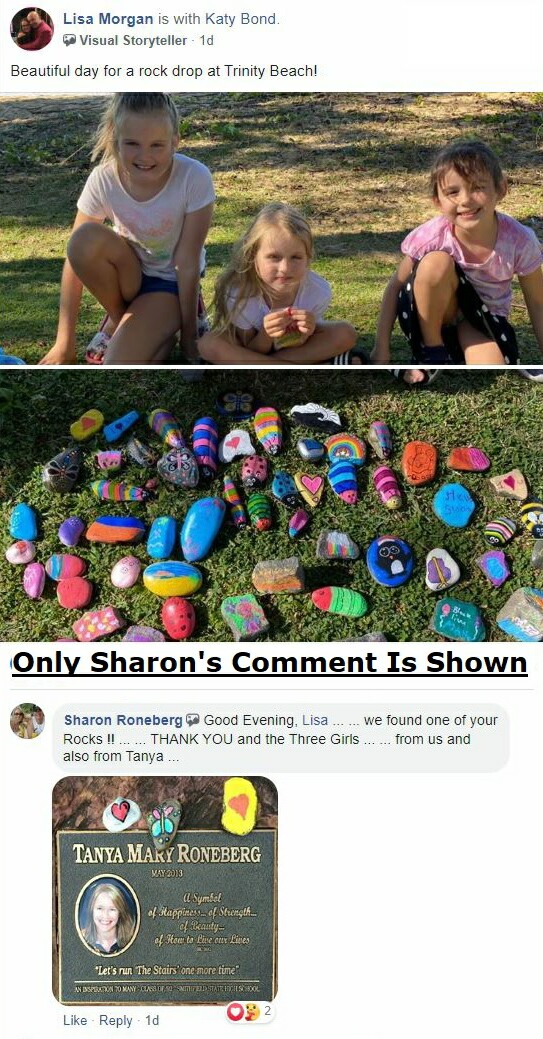Click the Visual Storyteller label text

133,40
